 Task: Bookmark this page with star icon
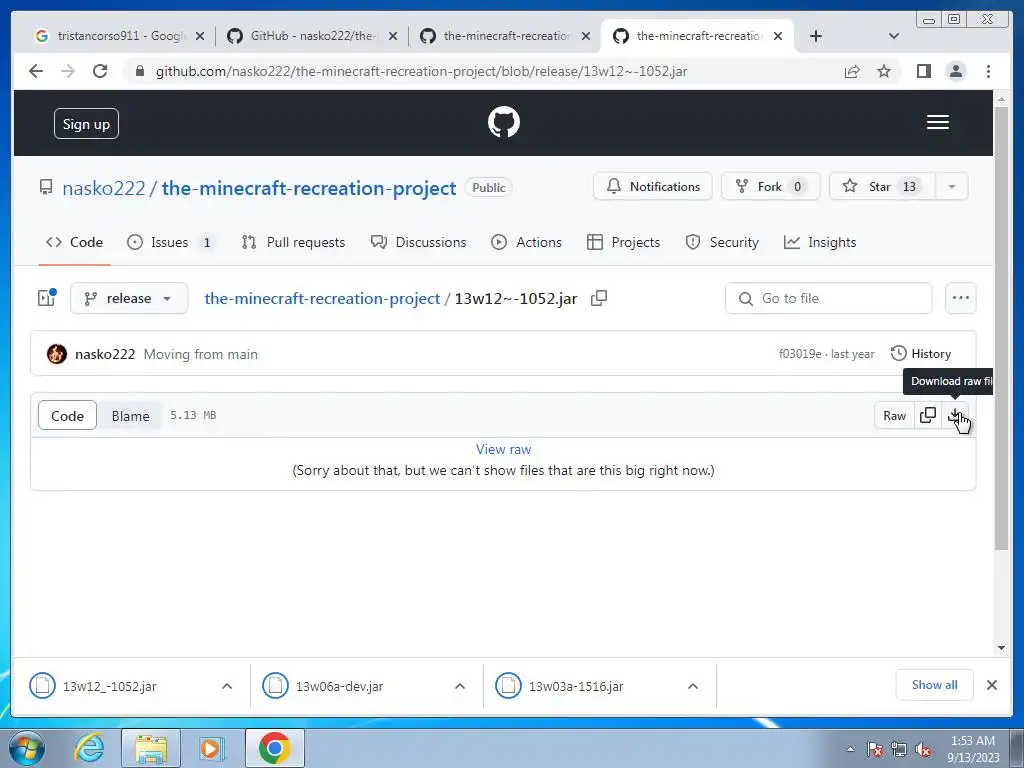pos(884,71)
